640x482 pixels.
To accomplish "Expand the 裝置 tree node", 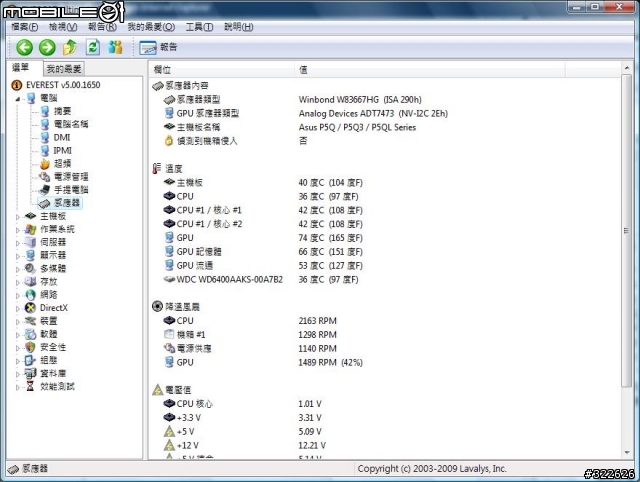I will pyautogui.click(x=18, y=322).
